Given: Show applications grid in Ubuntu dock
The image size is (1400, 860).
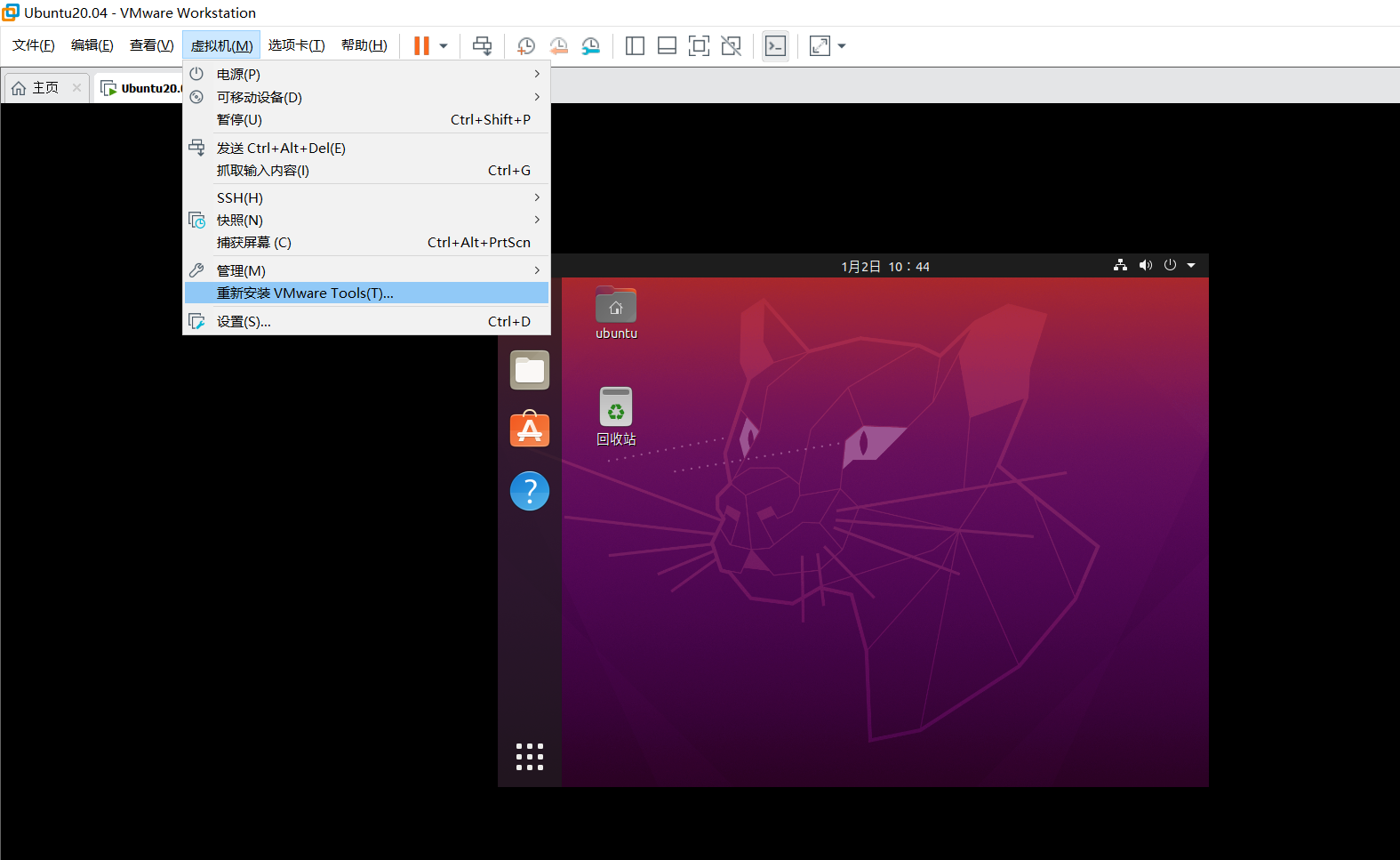Looking at the screenshot, I should tap(530, 757).
